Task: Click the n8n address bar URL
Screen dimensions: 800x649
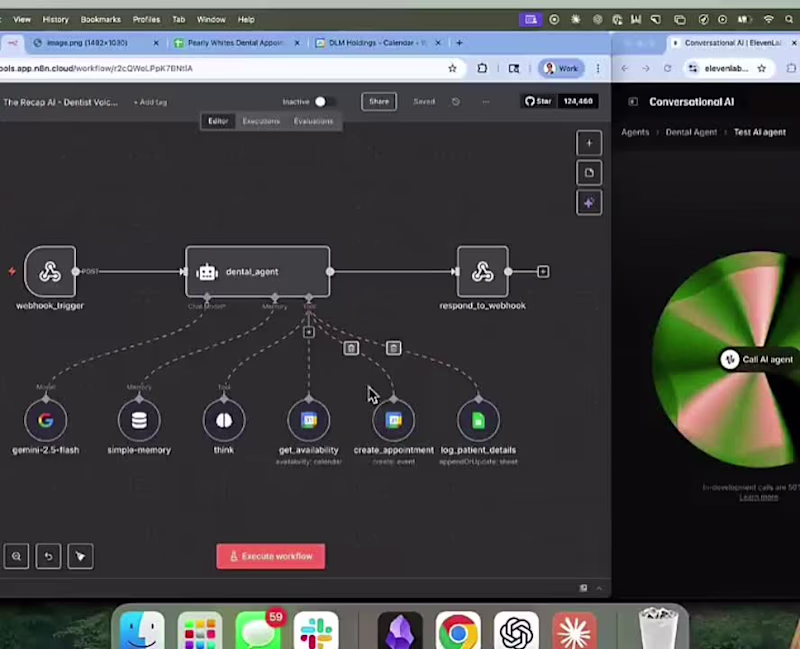Action: pyautogui.click(x=96, y=68)
